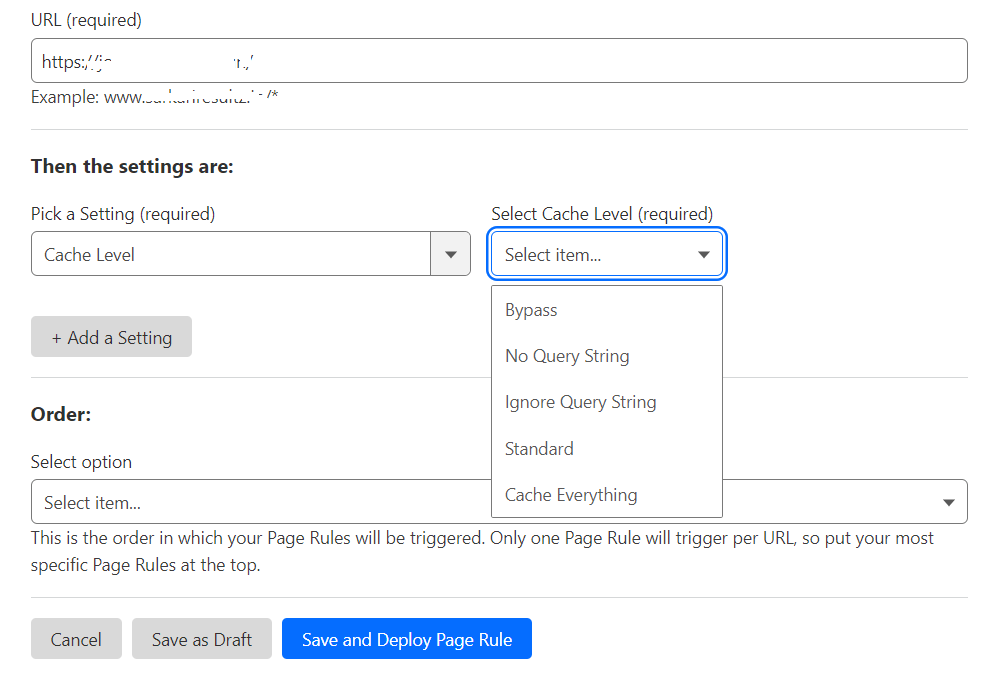Select Ignore Query String option
988x692 pixels.
pyautogui.click(x=580, y=402)
